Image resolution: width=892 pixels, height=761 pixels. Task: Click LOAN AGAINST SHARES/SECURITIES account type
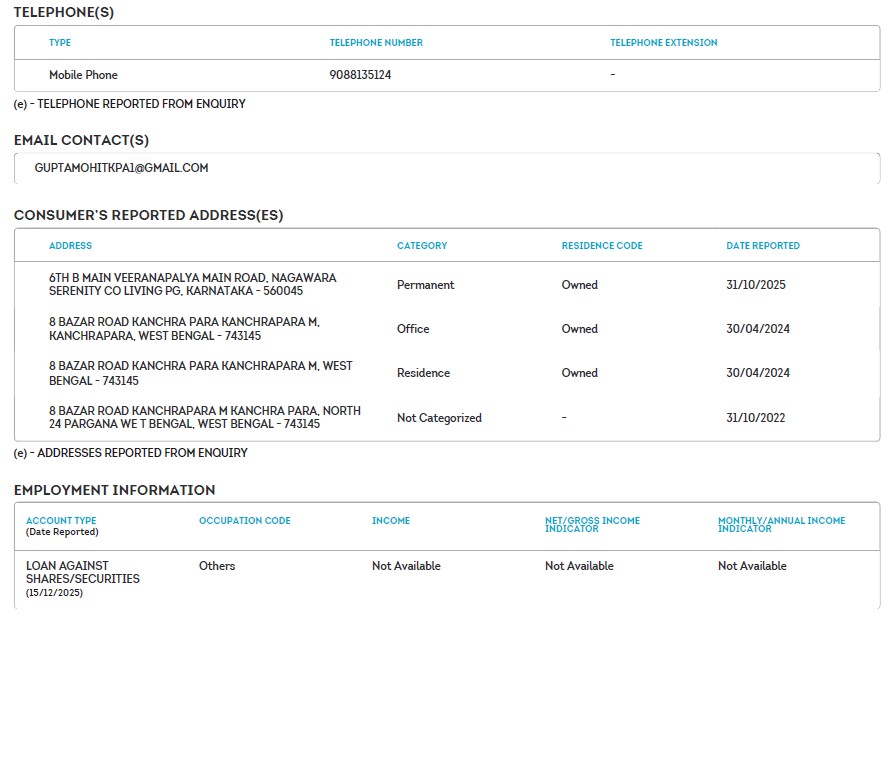click(82, 572)
